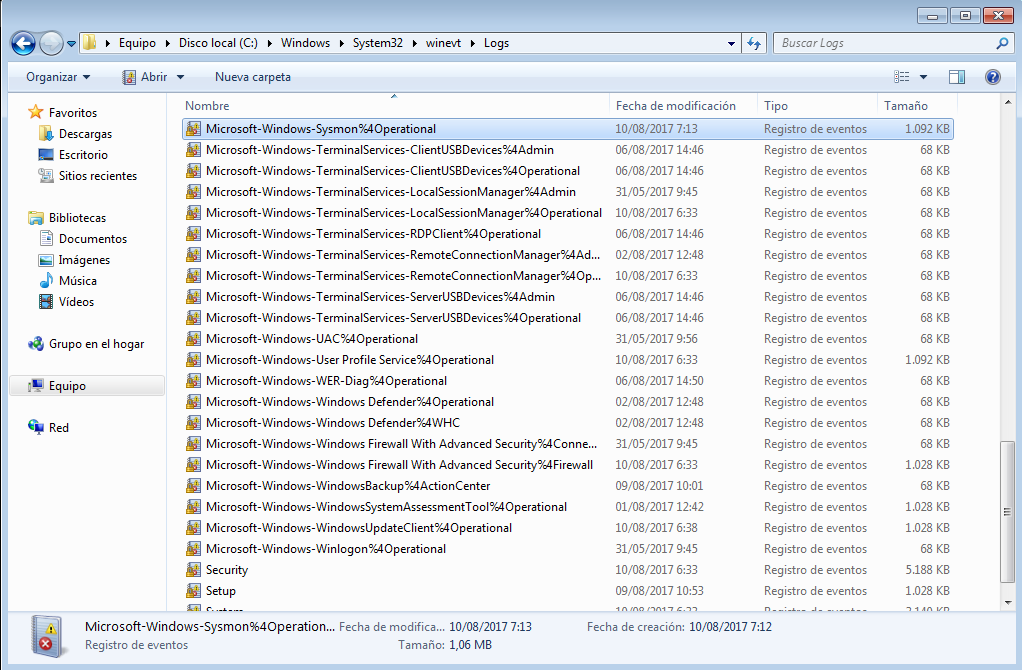Click the refresh button beside address bar
The image size is (1022, 670).
click(x=754, y=43)
